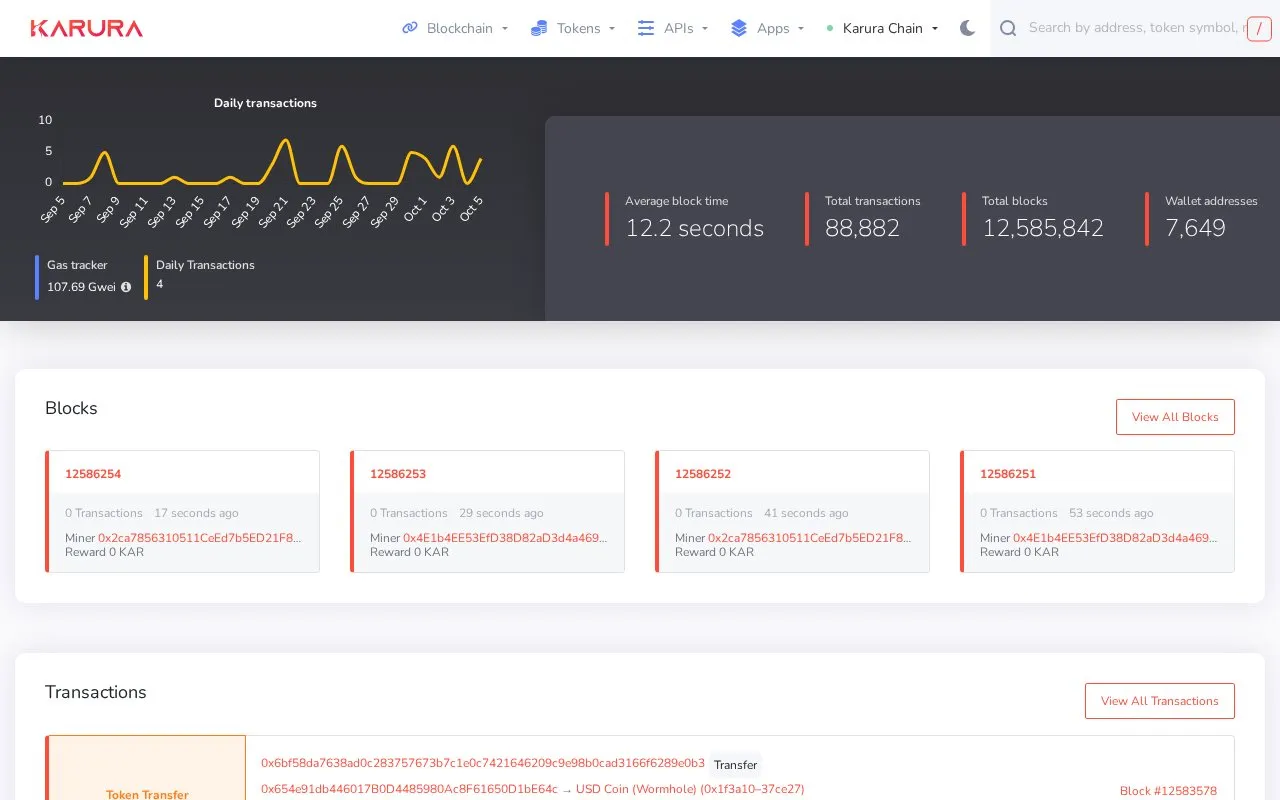Open block 12586254
Viewport: 1280px width, 800px height.
pos(93,474)
